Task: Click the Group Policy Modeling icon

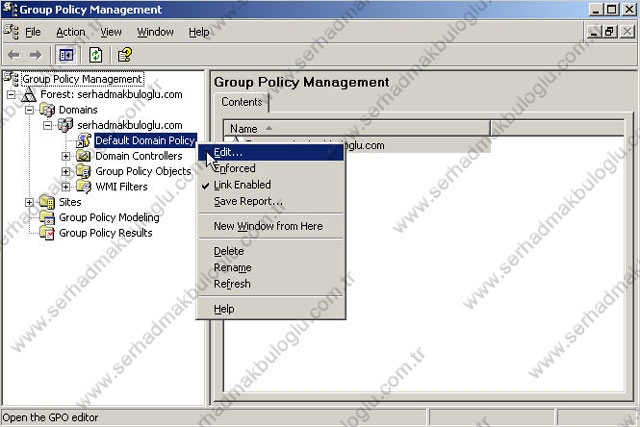Action: (47, 217)
